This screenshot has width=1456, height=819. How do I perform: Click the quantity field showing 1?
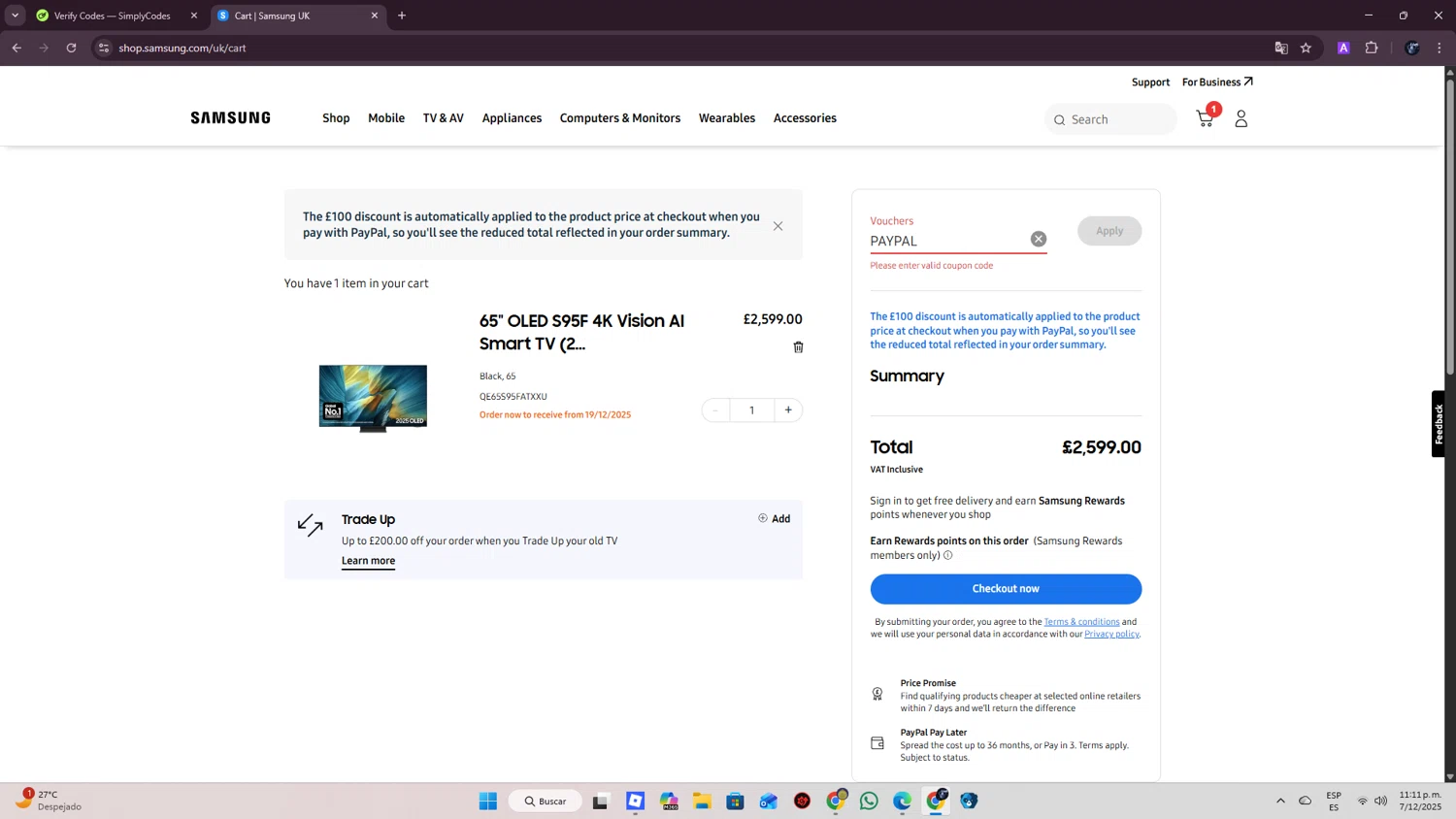click(x=751, y=410)
